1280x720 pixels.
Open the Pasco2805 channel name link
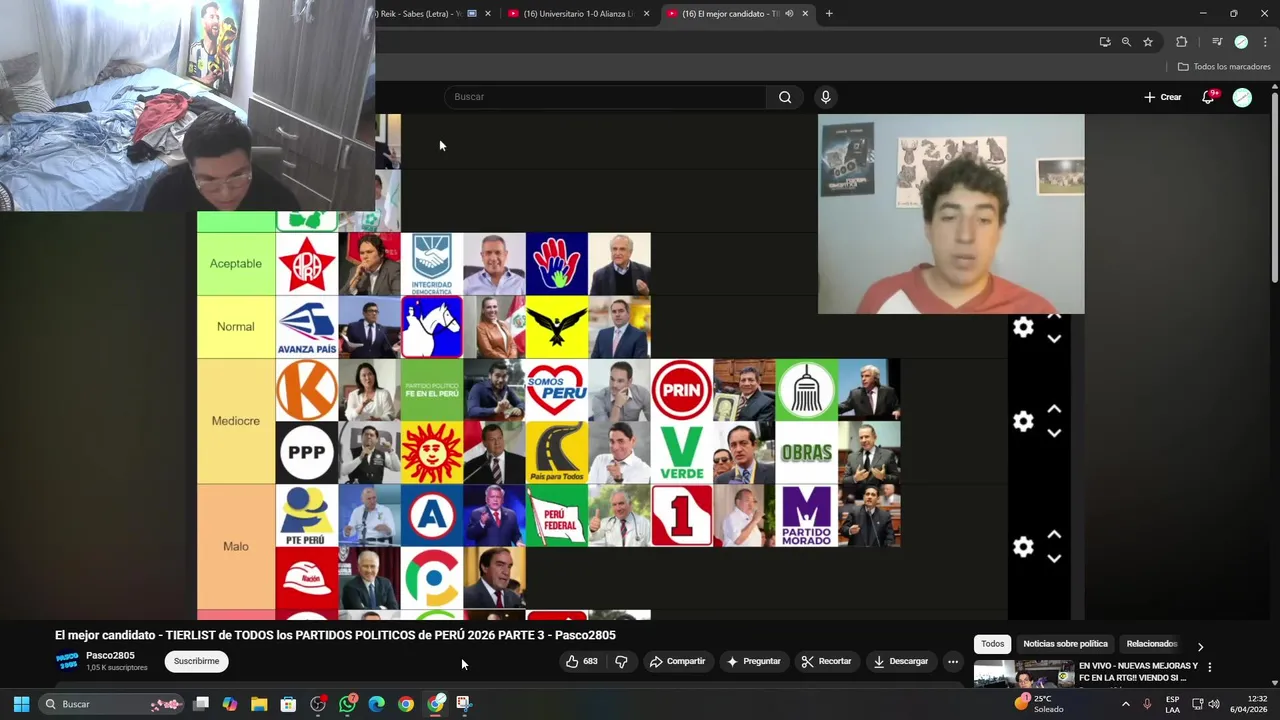click(x=110, y=656)
